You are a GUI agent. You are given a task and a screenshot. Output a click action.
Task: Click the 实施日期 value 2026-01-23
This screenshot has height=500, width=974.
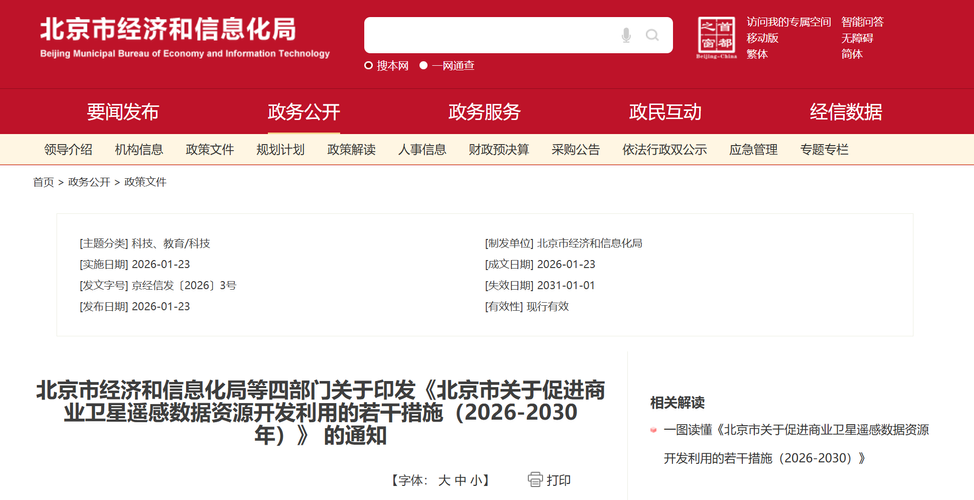coord(161,265)
